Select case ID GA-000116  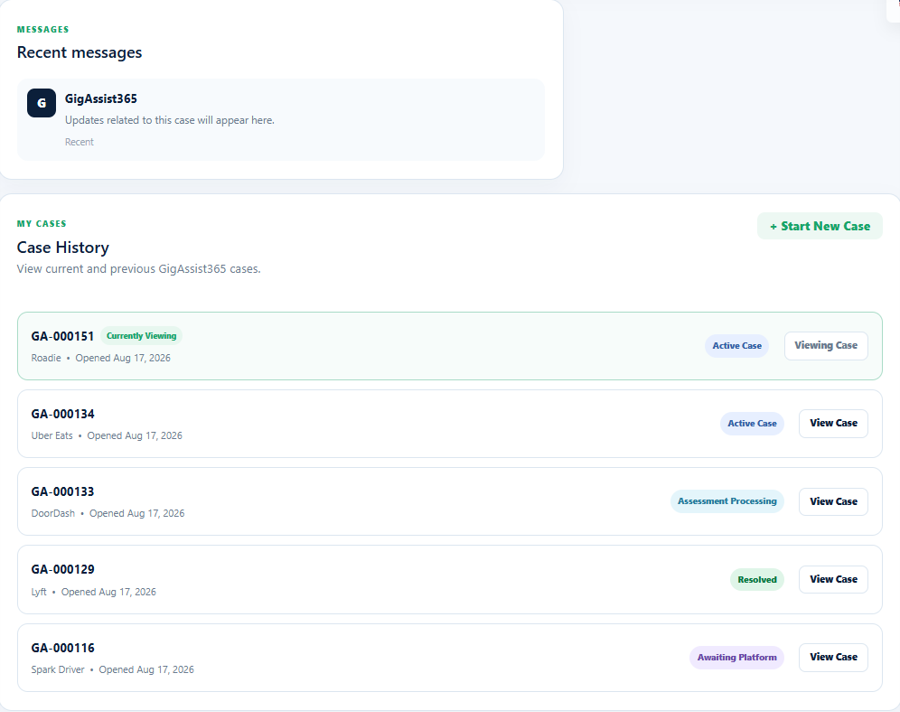pos(63,648)
